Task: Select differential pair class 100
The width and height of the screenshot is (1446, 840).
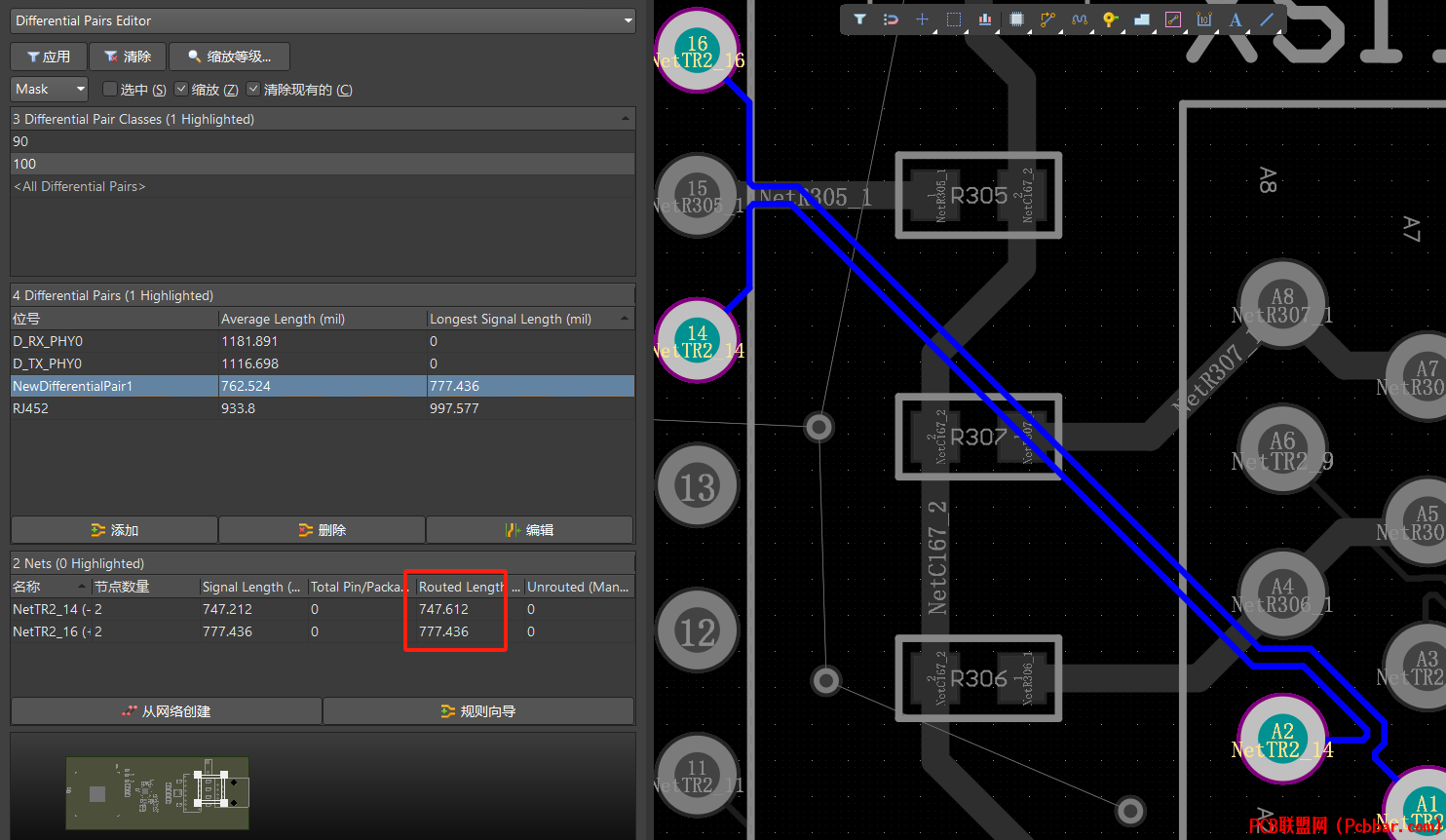Action: (323, 164)
